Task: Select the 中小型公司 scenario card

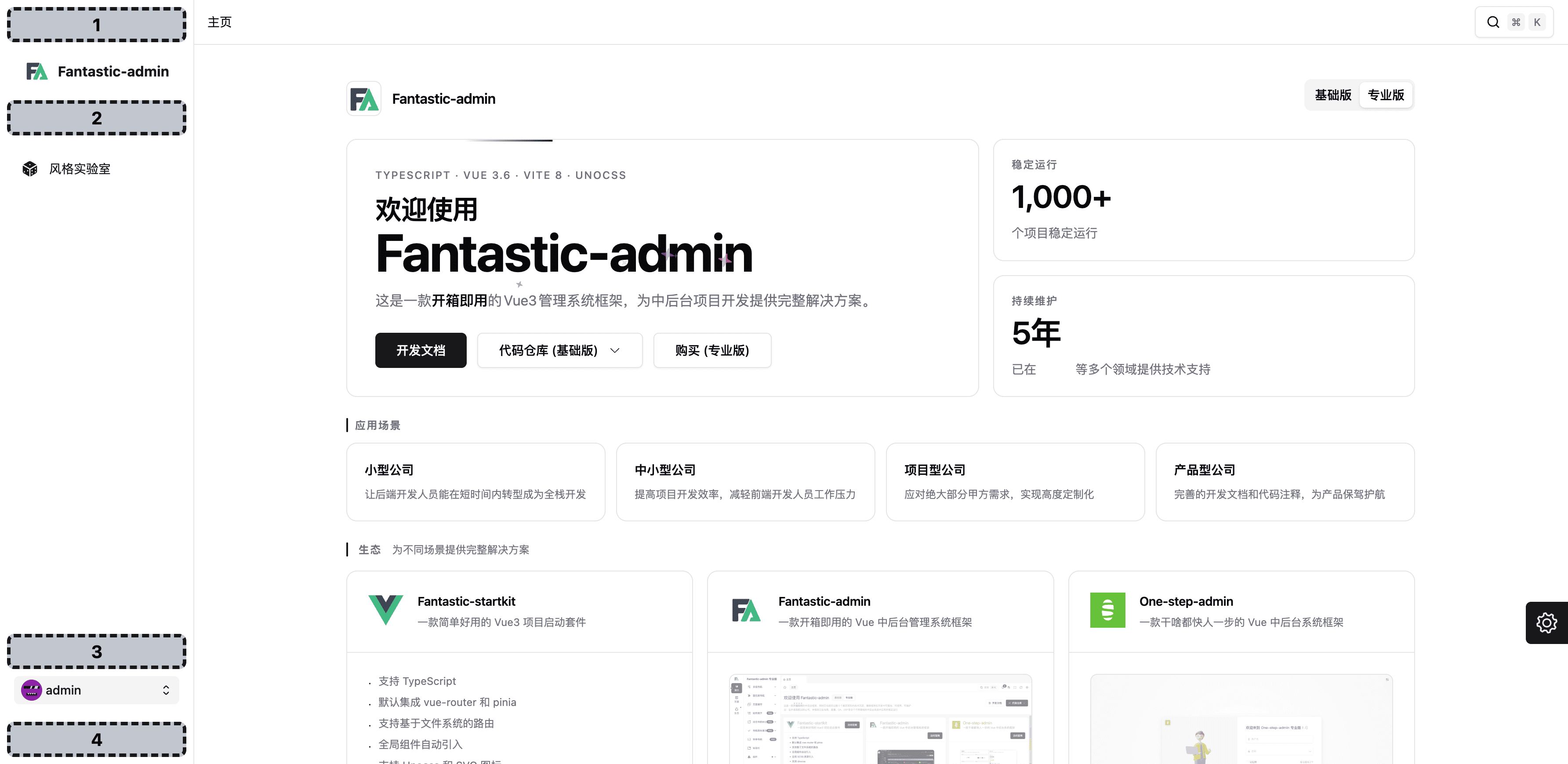Action: (746, 482)
